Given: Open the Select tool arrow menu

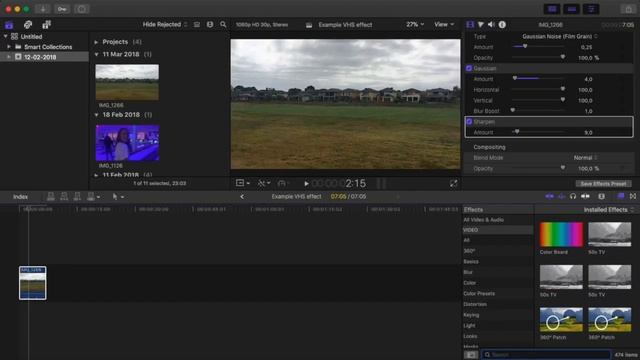Looking at the screenshot, I should (118, 197).
